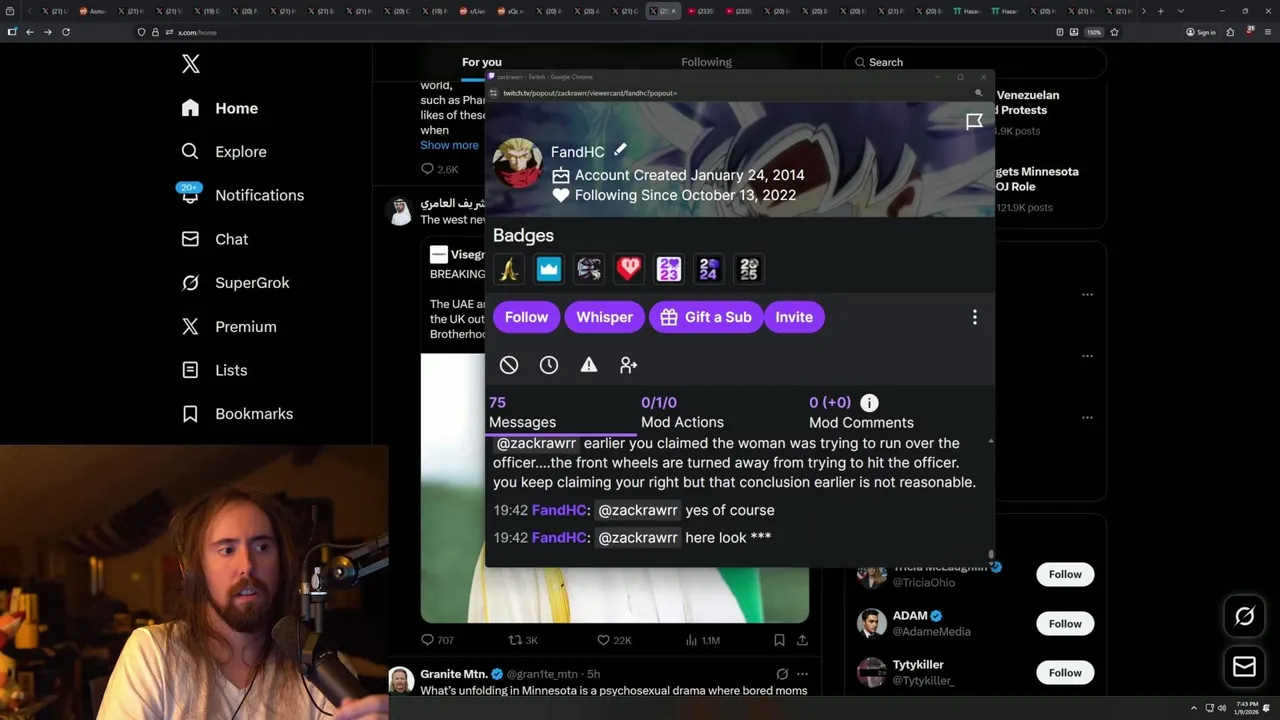Follow TriciaOhio in Who to follow
This screenshot has height=720, width=1280.
click(x=1065, y=574)
